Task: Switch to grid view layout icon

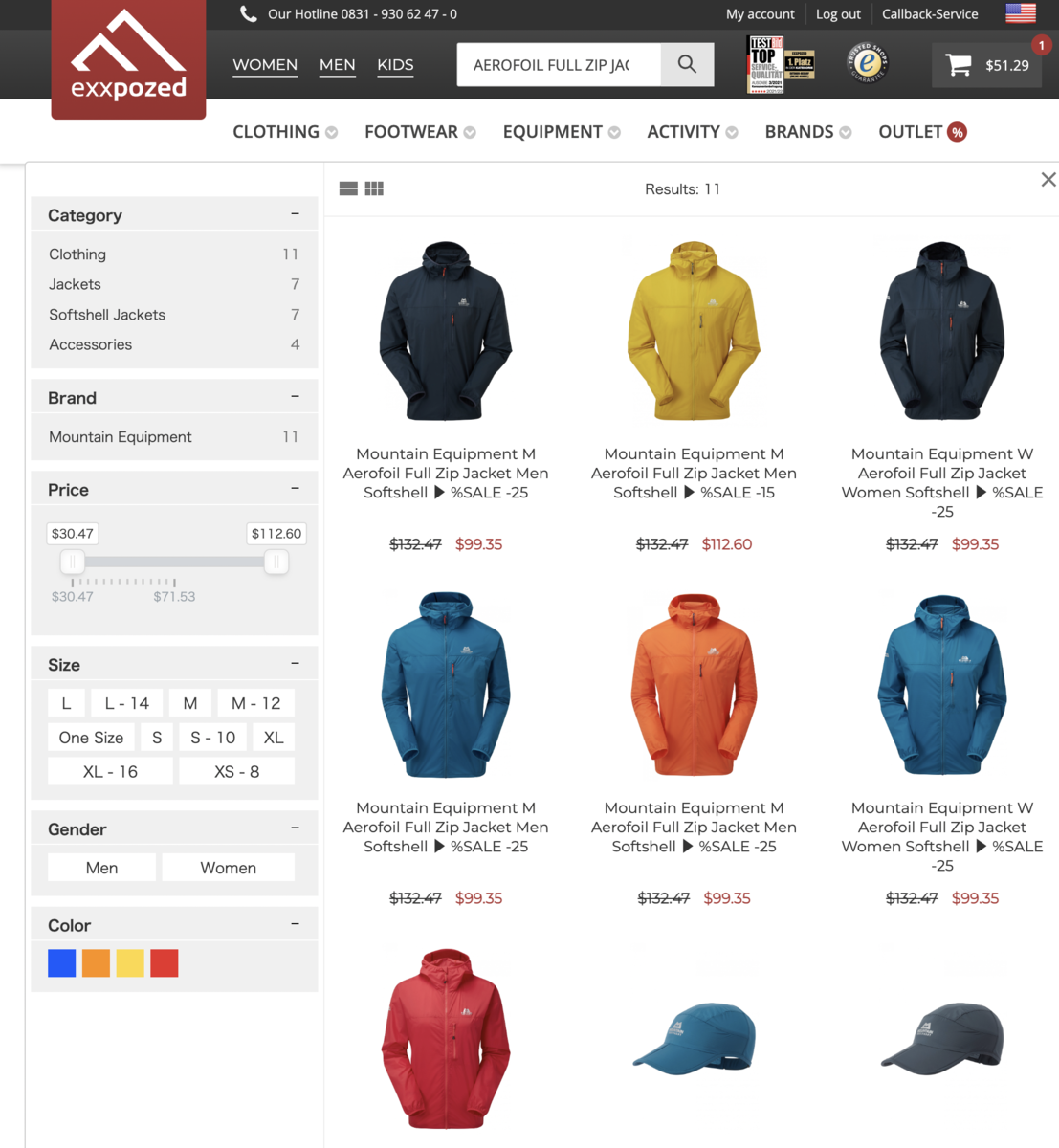Action: [374, 188]
